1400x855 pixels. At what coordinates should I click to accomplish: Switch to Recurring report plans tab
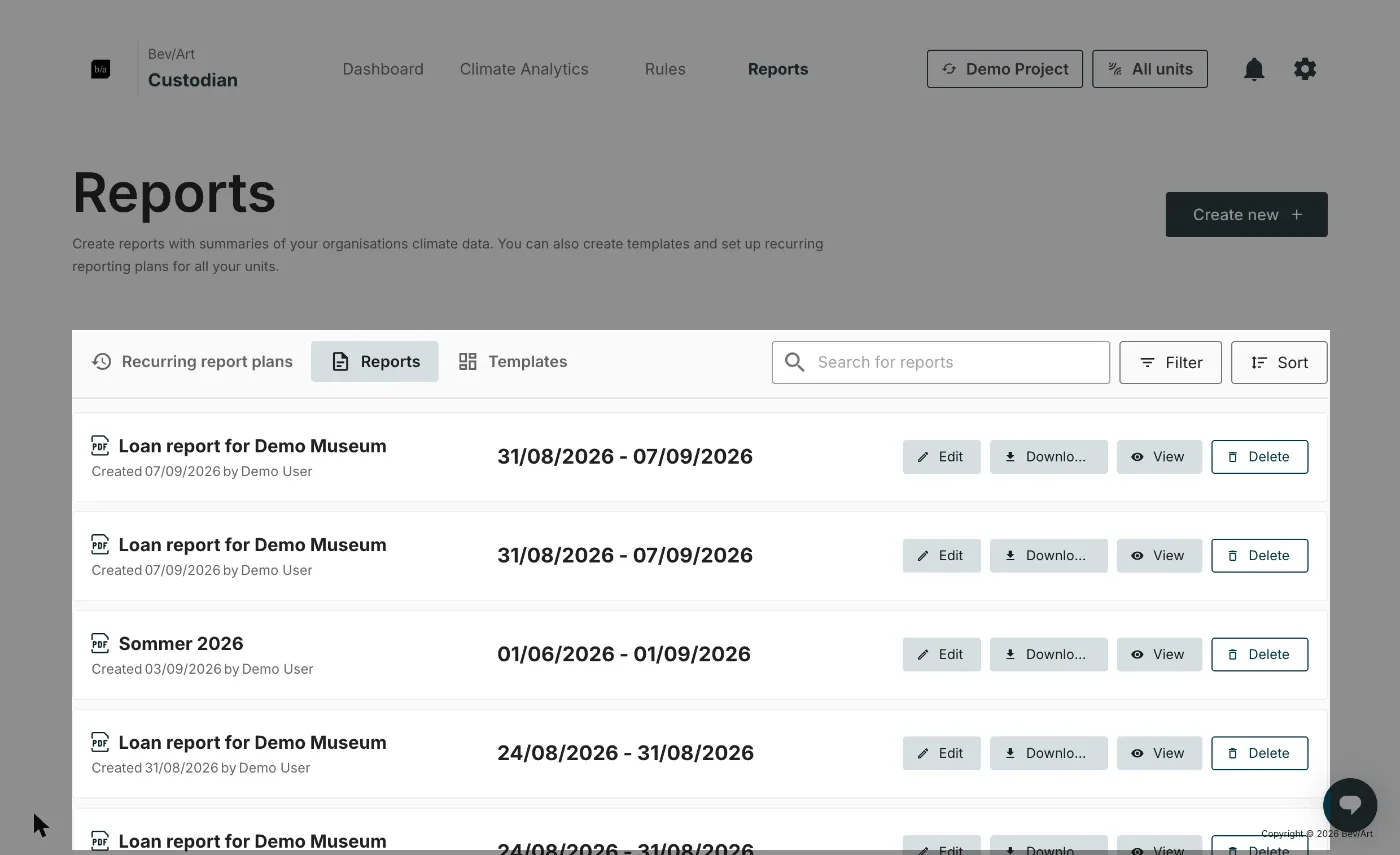coord(192,361)
